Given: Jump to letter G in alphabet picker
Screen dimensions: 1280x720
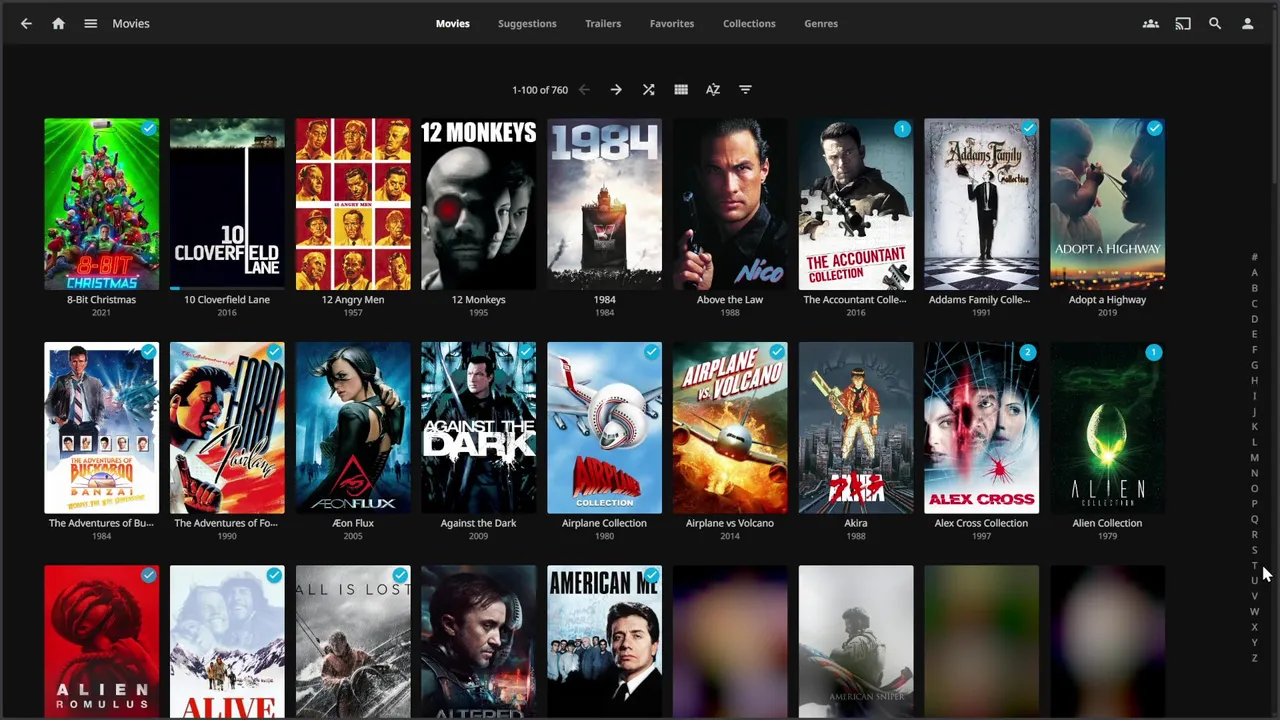Looking at the screenshot, I should (1254, 365).
